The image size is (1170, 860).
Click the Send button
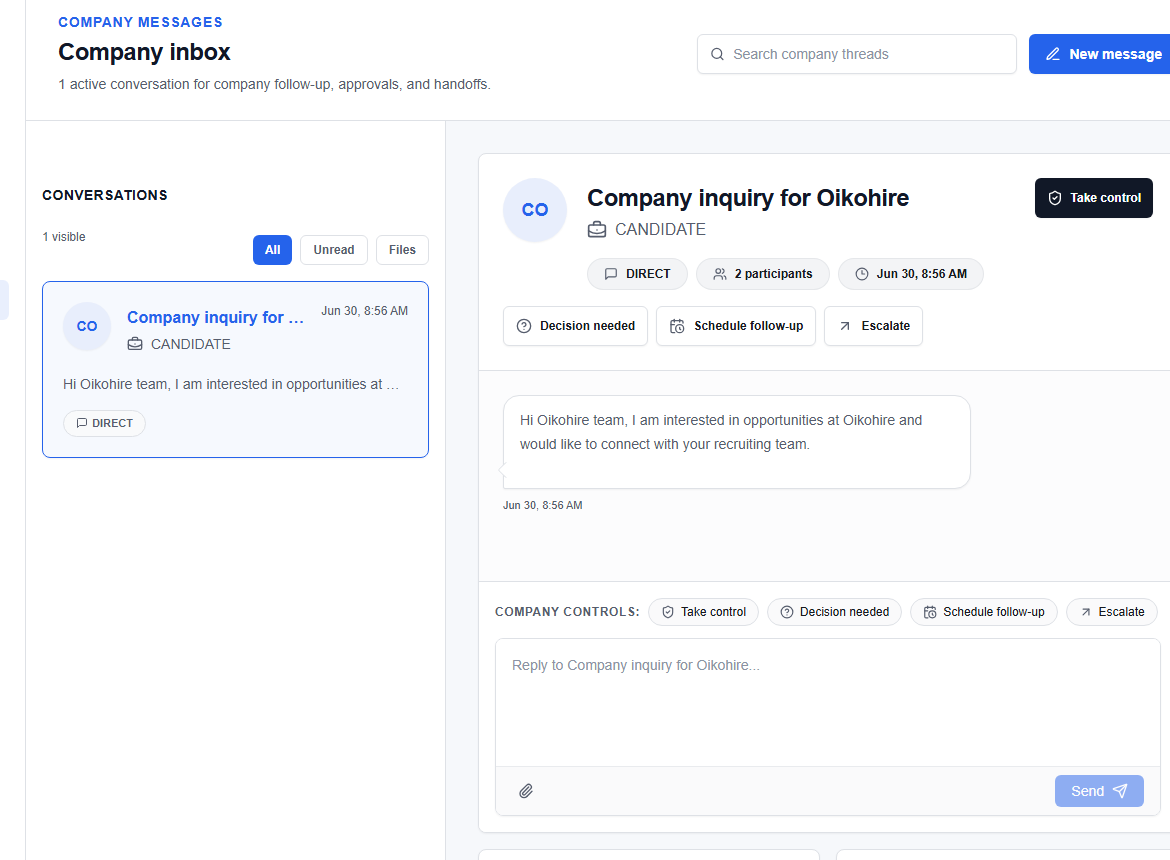click(x=1098, y=791)
